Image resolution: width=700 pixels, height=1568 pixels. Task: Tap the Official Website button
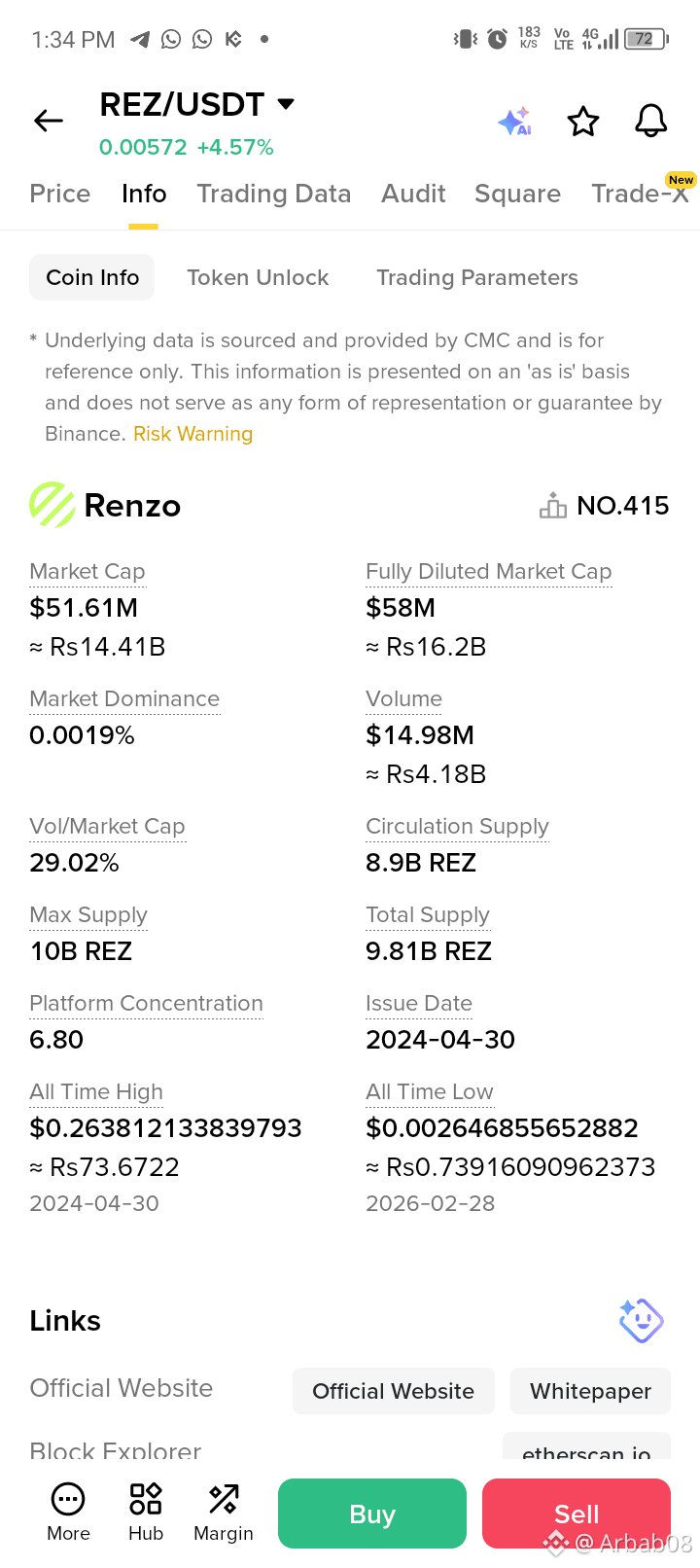394,1391
